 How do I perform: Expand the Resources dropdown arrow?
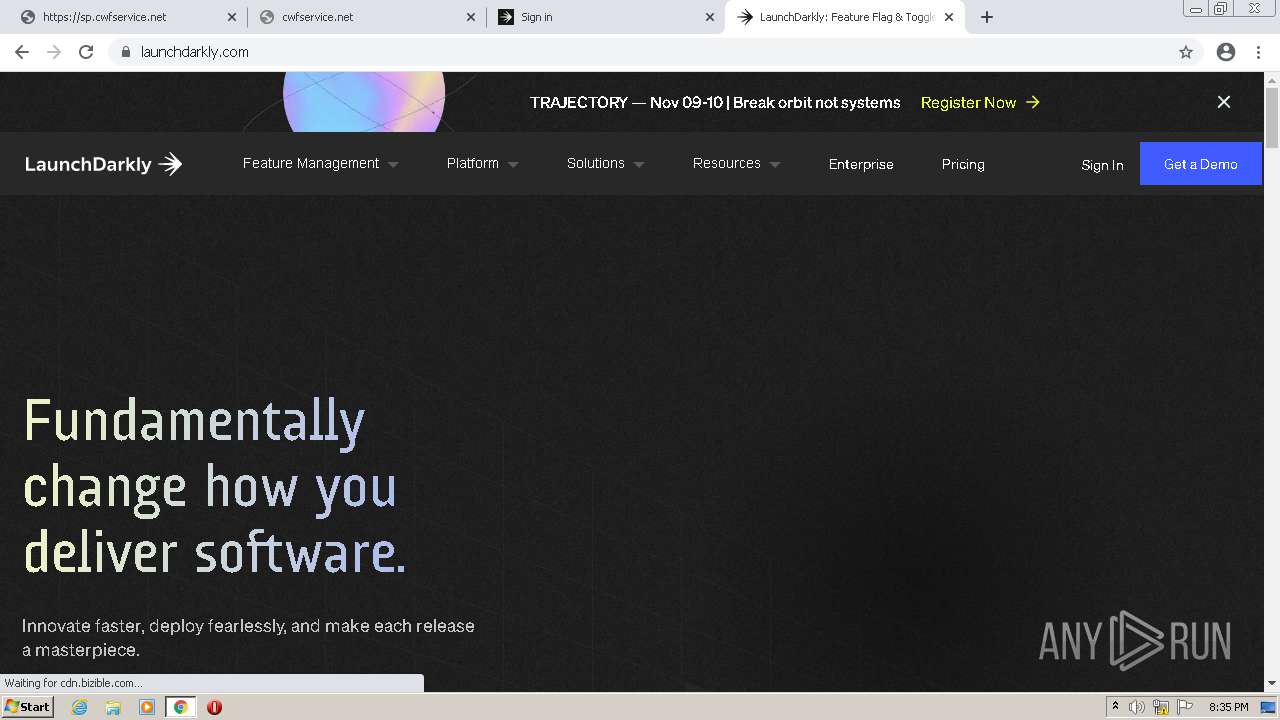click(x=775, y=164)
